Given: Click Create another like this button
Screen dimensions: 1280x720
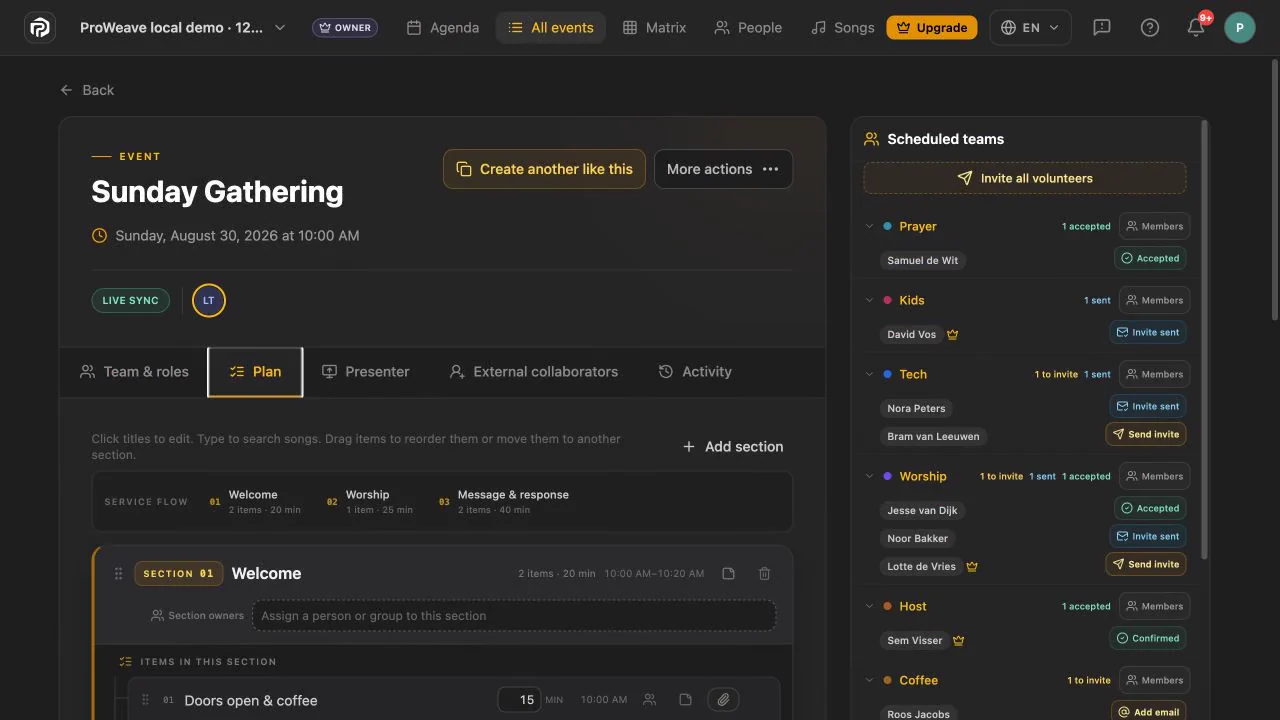Looking at the screenshot, I should click(544, 169).
